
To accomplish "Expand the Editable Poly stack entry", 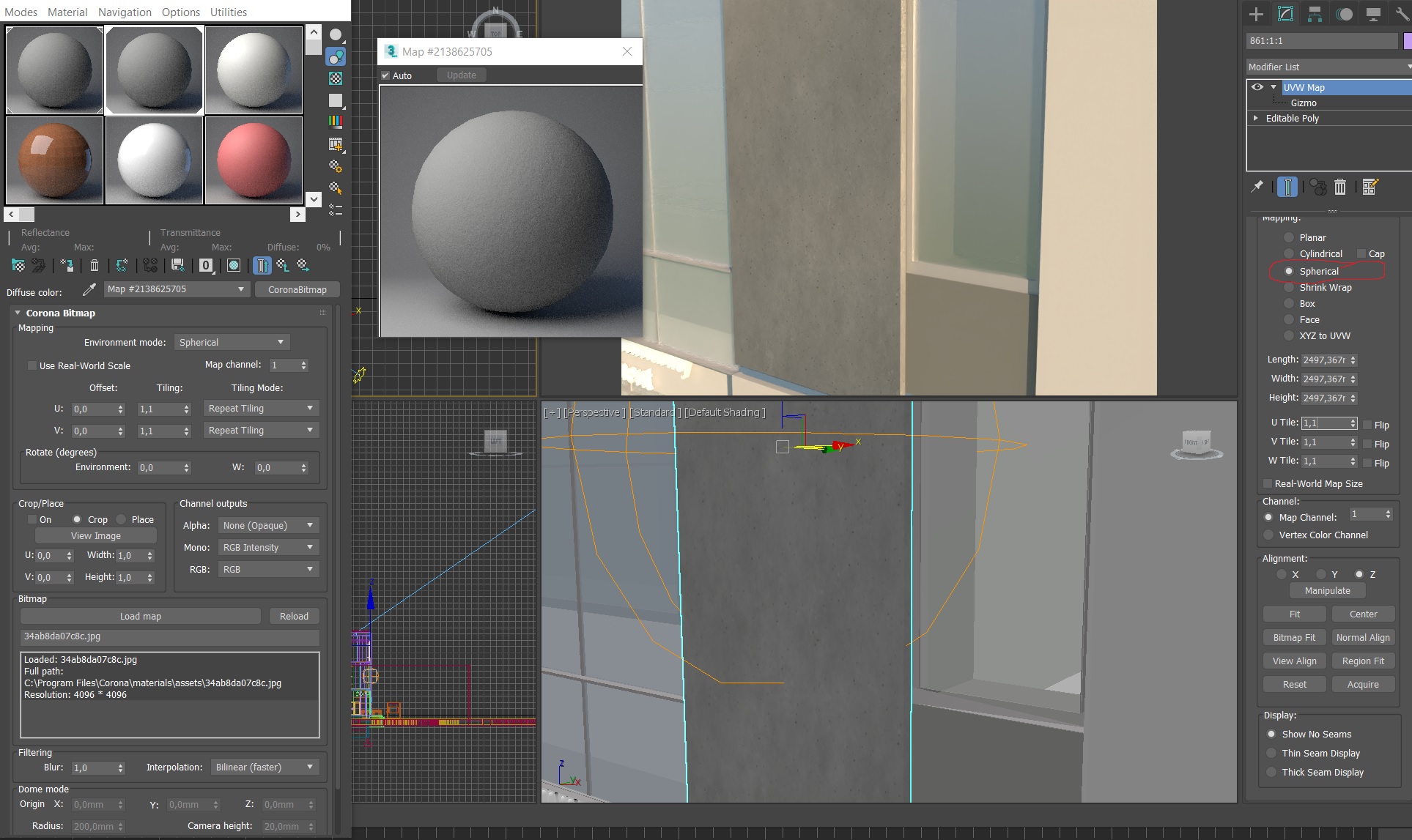I will click(1256, 118).
